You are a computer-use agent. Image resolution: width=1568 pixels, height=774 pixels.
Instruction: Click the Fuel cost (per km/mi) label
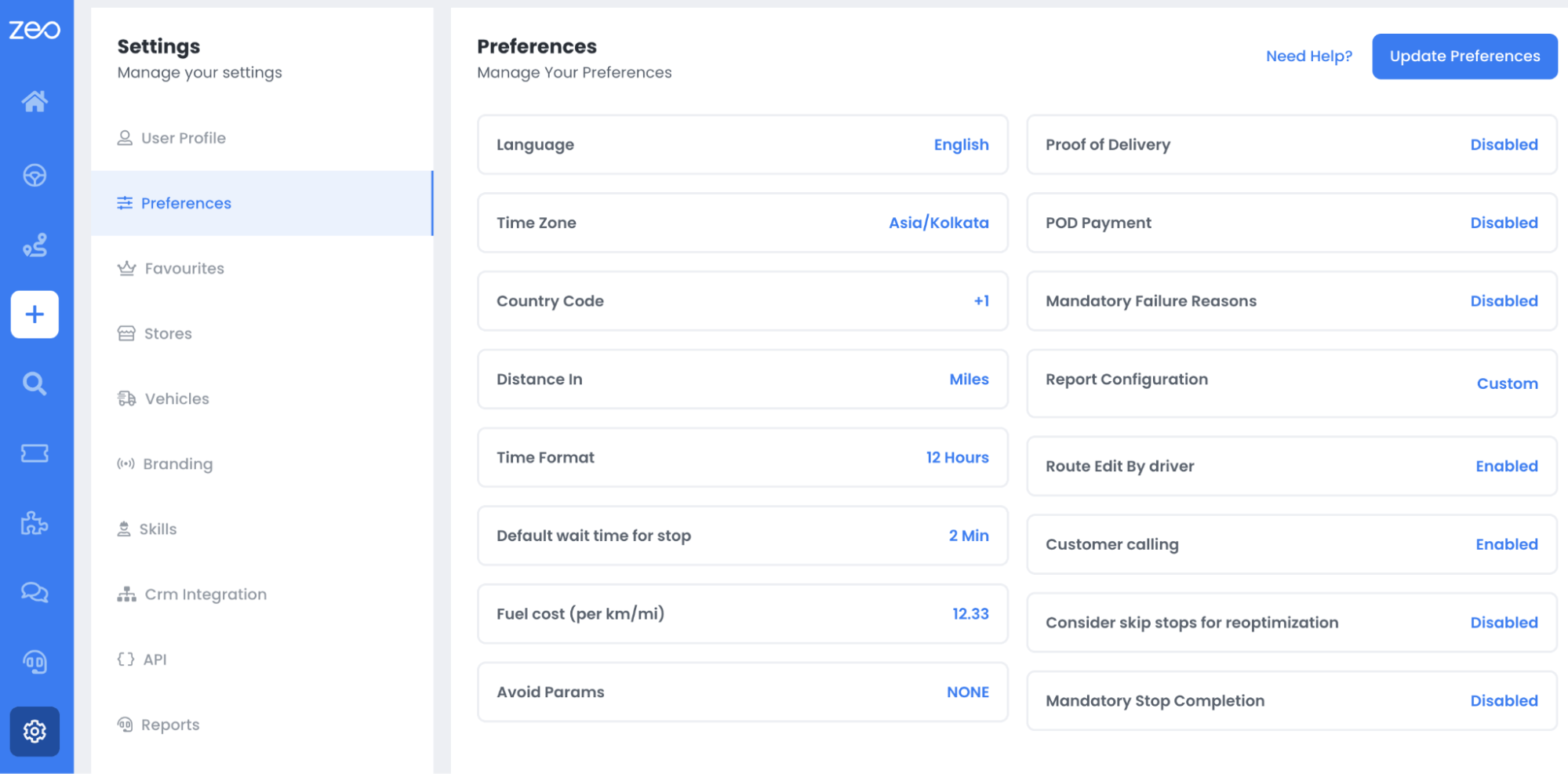coord(580,614)
